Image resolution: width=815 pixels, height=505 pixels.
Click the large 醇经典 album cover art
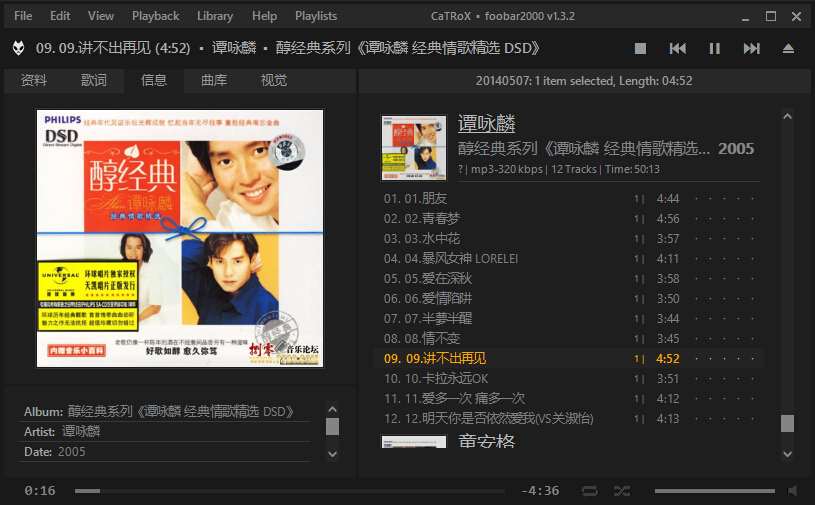[180, 238]
